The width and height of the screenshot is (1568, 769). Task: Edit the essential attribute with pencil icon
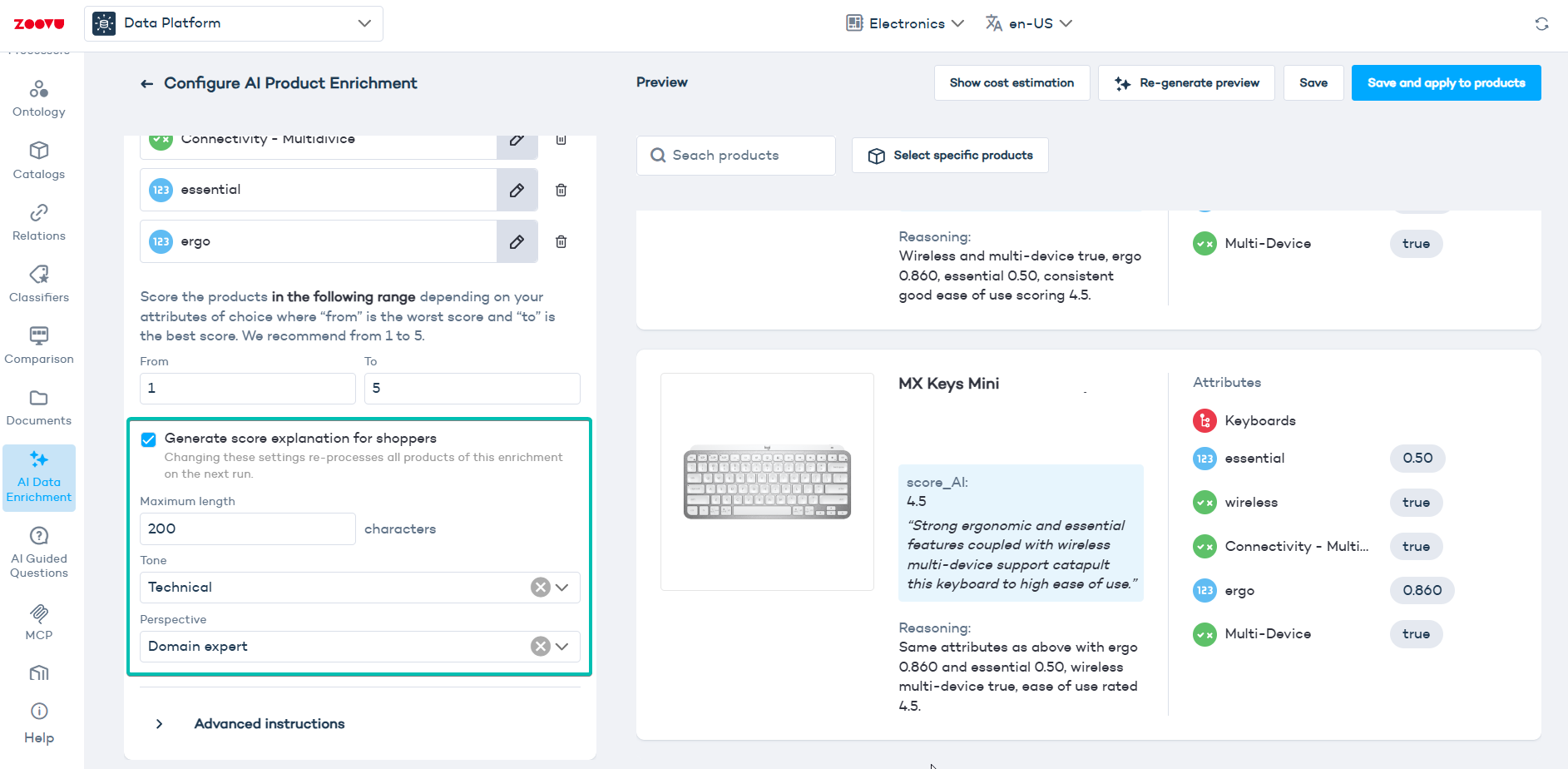click(517, 190)
